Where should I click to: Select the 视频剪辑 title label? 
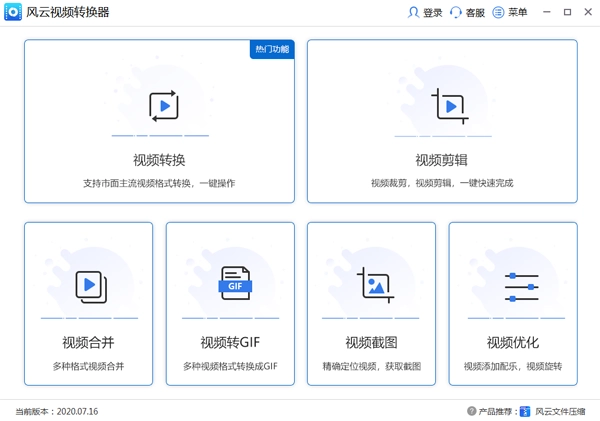pyautogui.click(x=441, y=160)
